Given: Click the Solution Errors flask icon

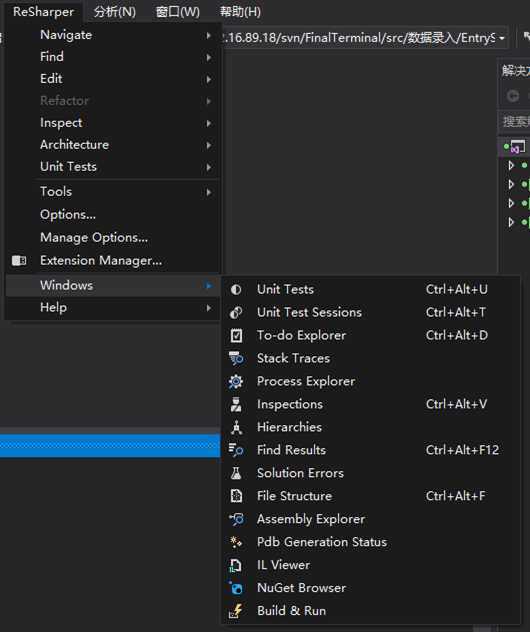Looking at the screenshot, I should [x=236, y=473].
